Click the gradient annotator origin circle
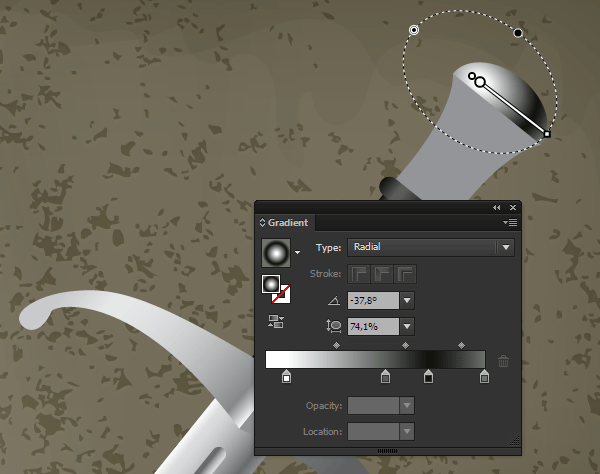Image resolution: width=600 pixels, height=474 pixels. tap(480, 82)
